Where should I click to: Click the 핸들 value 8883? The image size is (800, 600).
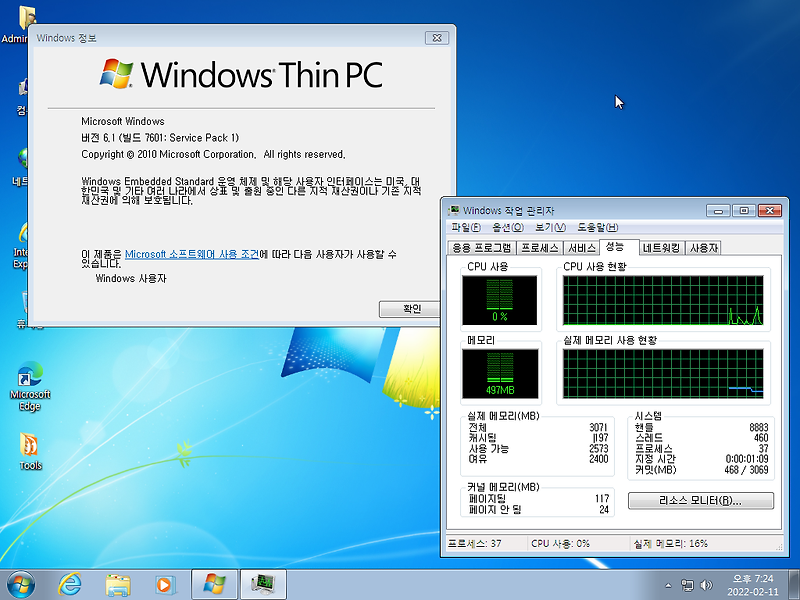[x=759, y=427]
